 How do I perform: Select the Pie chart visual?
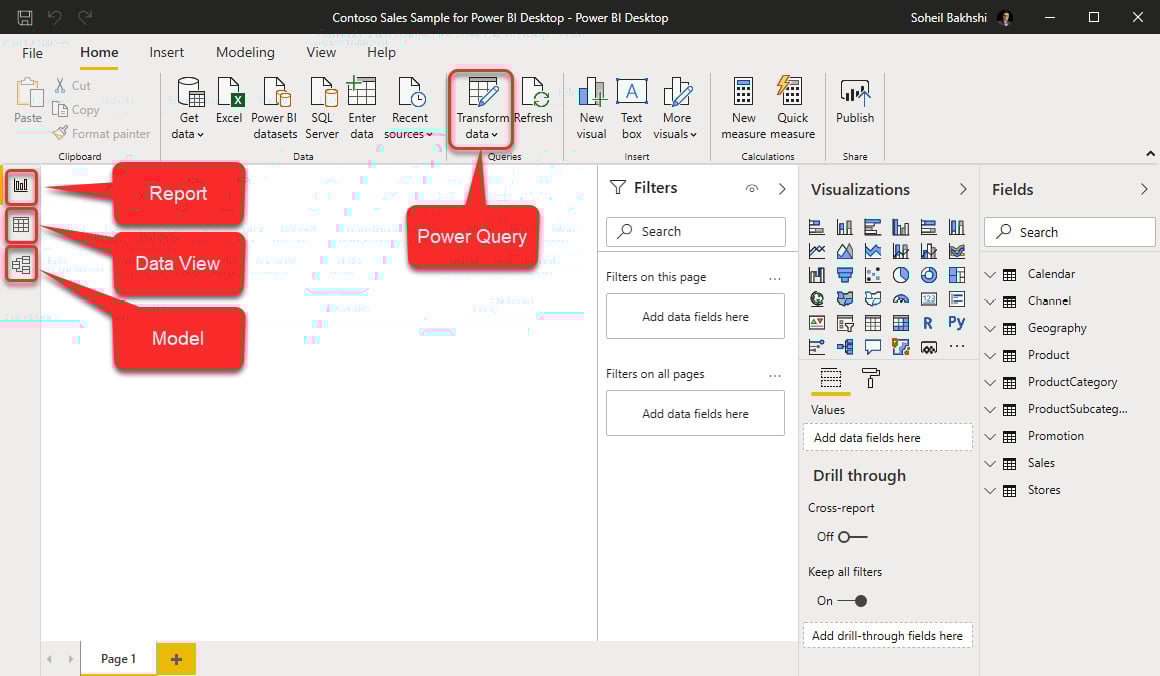click(900, 275)
